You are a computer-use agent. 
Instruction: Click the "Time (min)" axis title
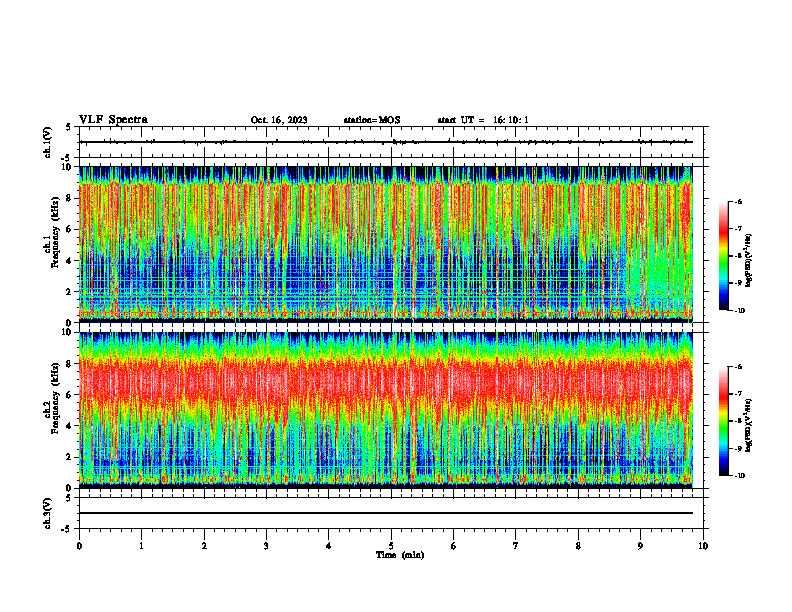400,555
